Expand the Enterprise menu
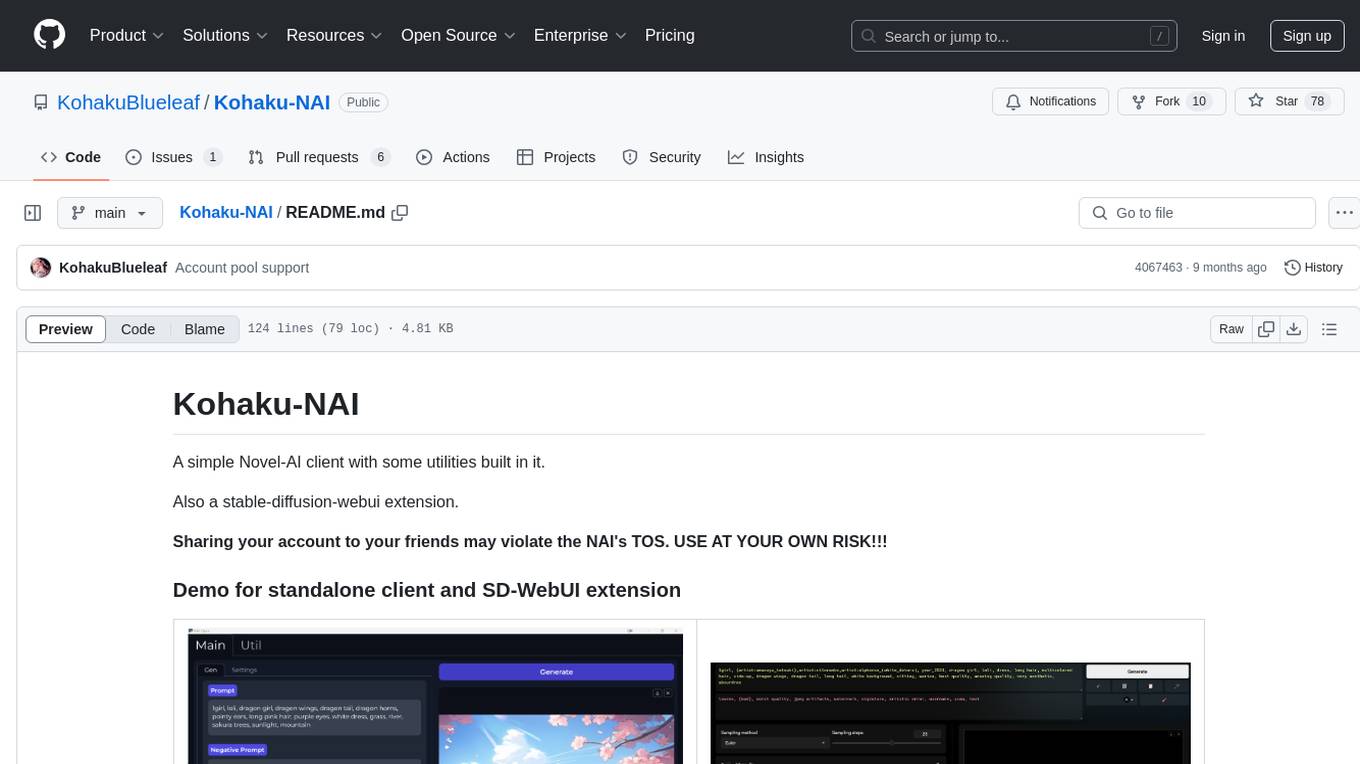The width and height of the screenshot is (1360, 764). (x=580, y=35)
